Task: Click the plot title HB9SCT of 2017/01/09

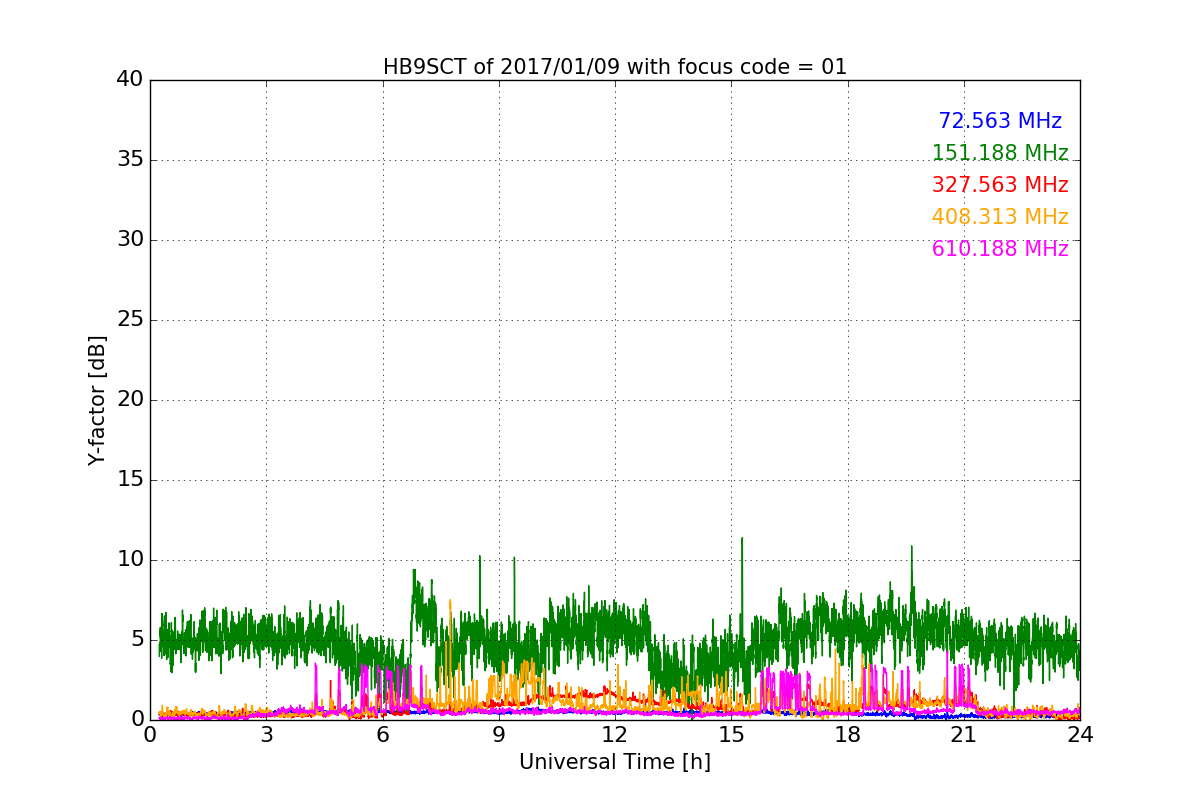Action: (x=615, y=67)
